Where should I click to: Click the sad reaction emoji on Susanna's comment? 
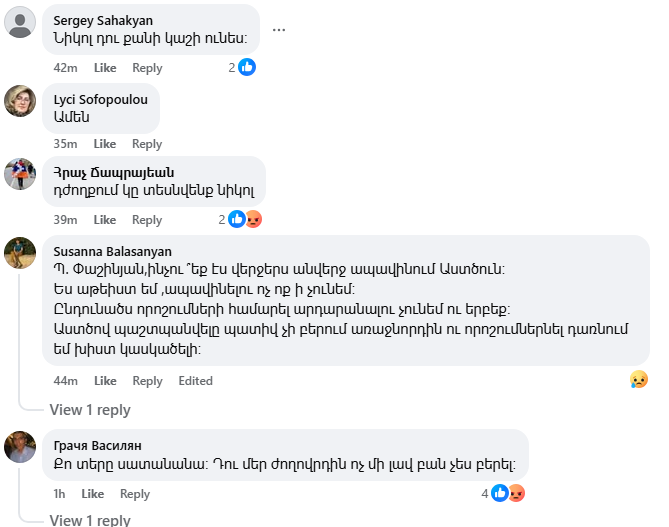click(638, 380)
